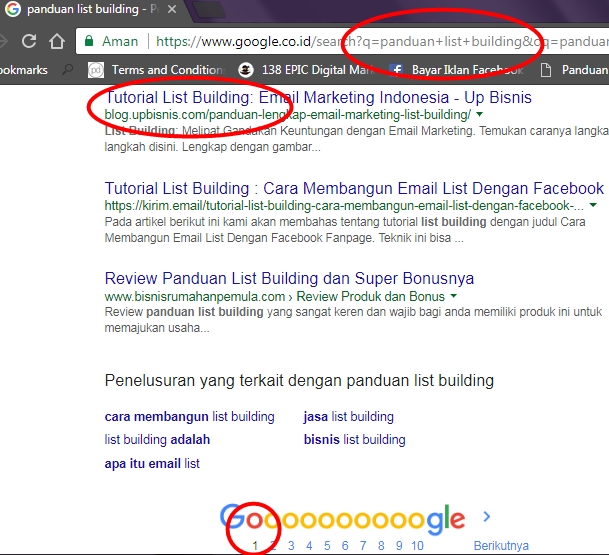Open 'Terms and Conditions' bookmark
This screenshot has height=555, width=609.
tap(168, 70)
